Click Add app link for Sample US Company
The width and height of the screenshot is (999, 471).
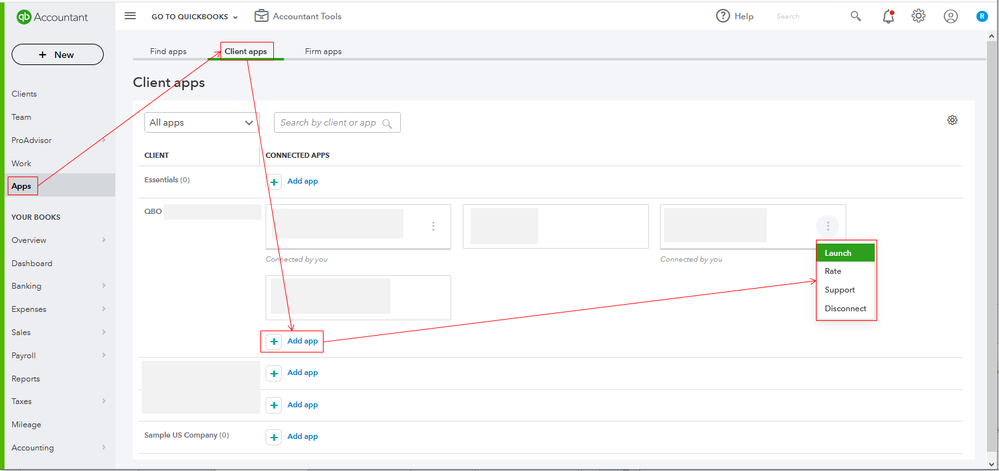coord(302,437)
